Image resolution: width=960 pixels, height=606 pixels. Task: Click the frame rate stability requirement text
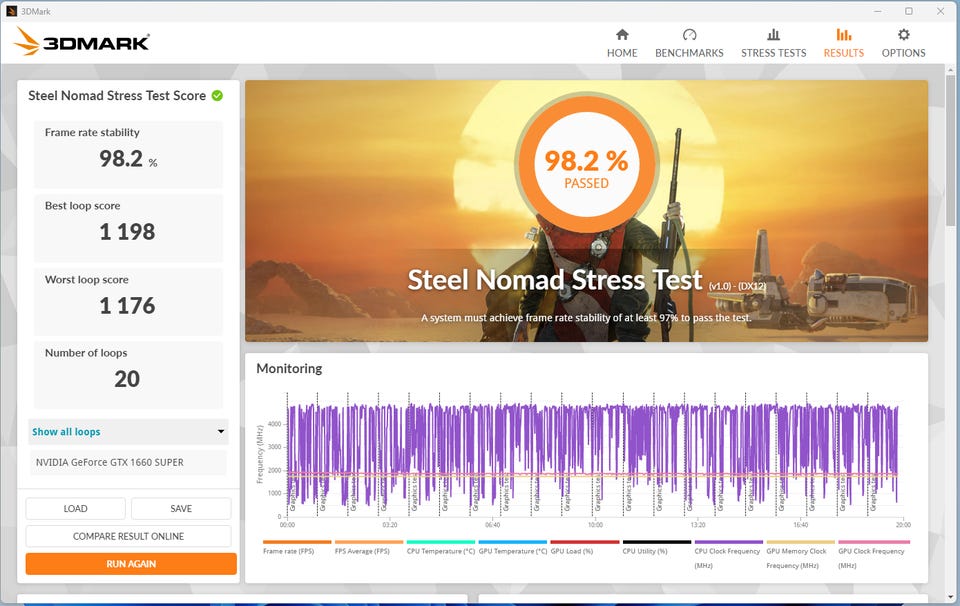point(586,318)
